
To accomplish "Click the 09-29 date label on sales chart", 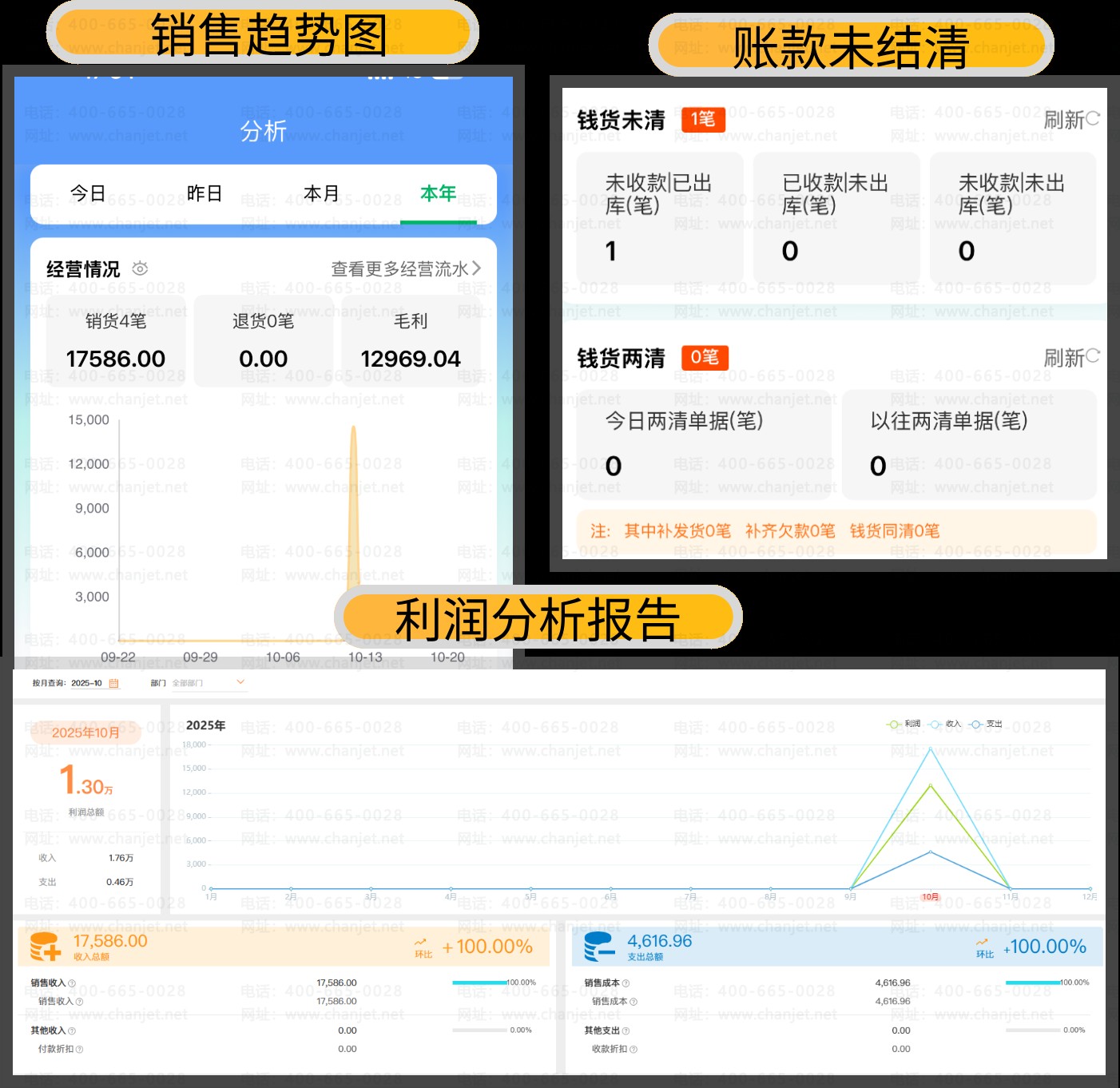I will (x=201, y=657).
